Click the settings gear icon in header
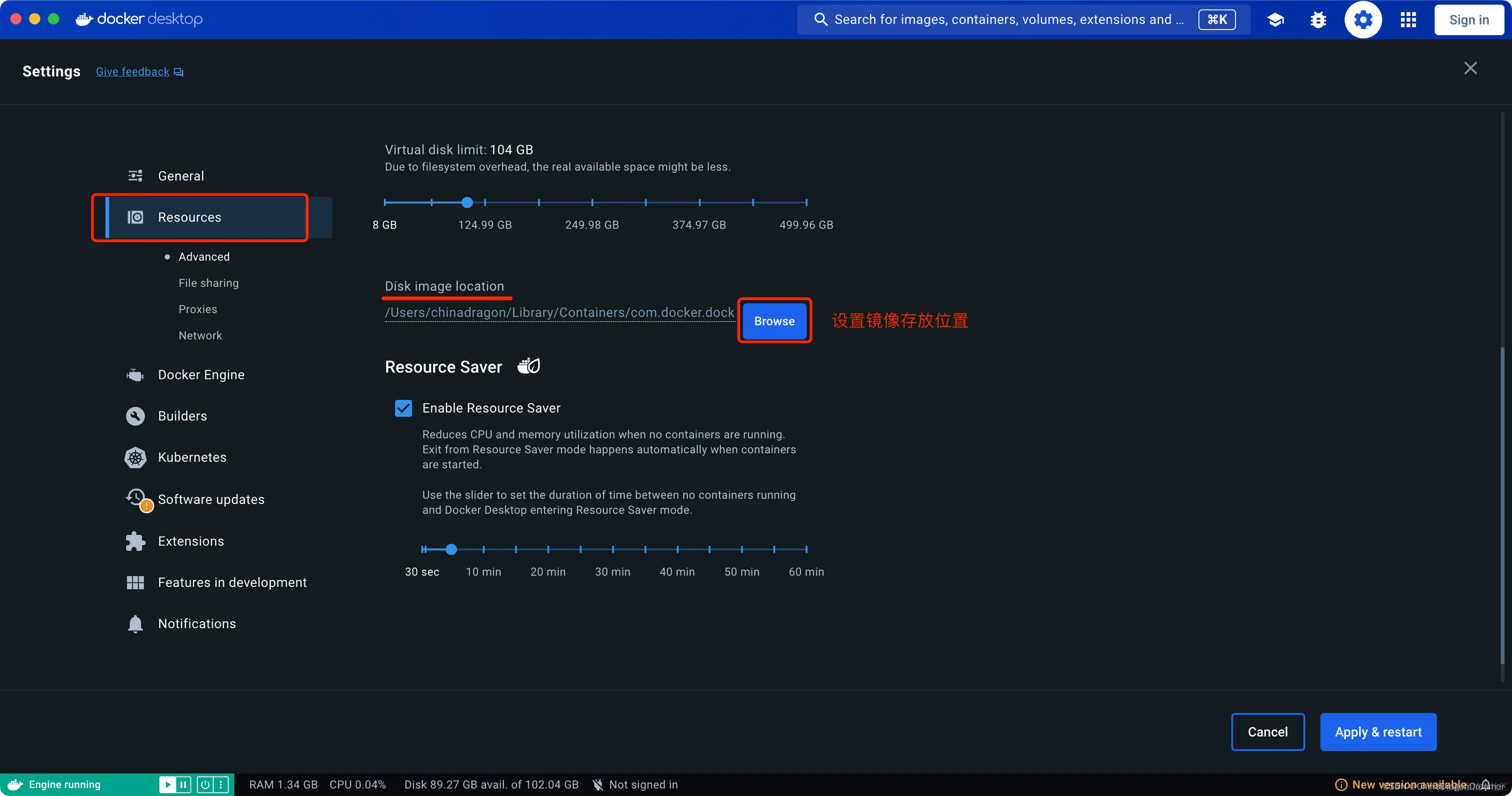Image resolution: width=1512 pixels, height=796 pixels. coord(1363,20)
